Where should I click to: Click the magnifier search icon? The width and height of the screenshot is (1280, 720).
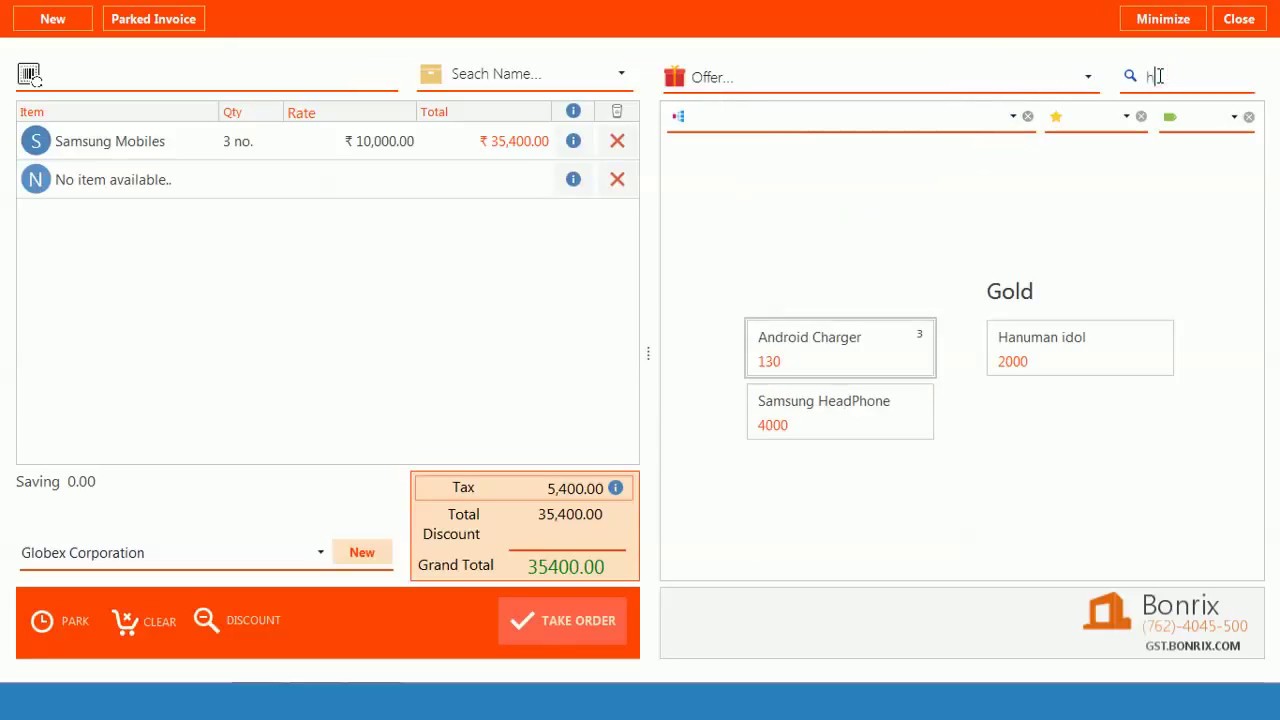pos(1130,76)
